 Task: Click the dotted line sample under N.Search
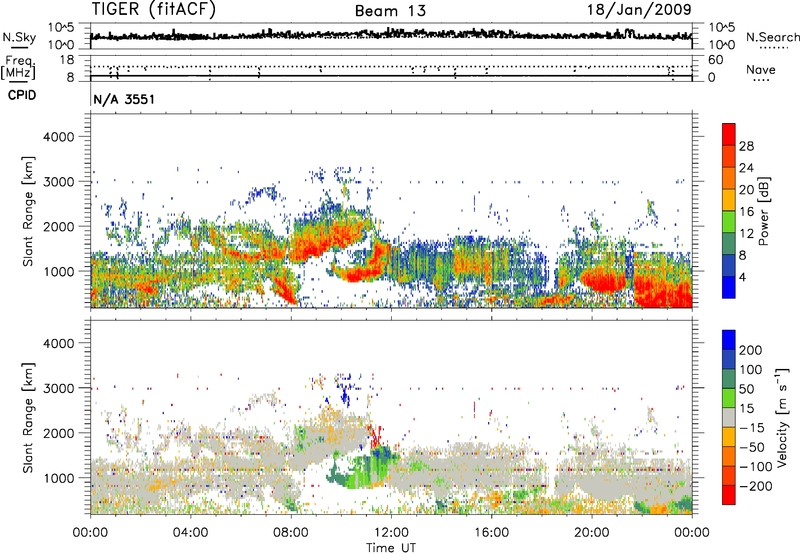pyautogui.click(x=773, y=48)
